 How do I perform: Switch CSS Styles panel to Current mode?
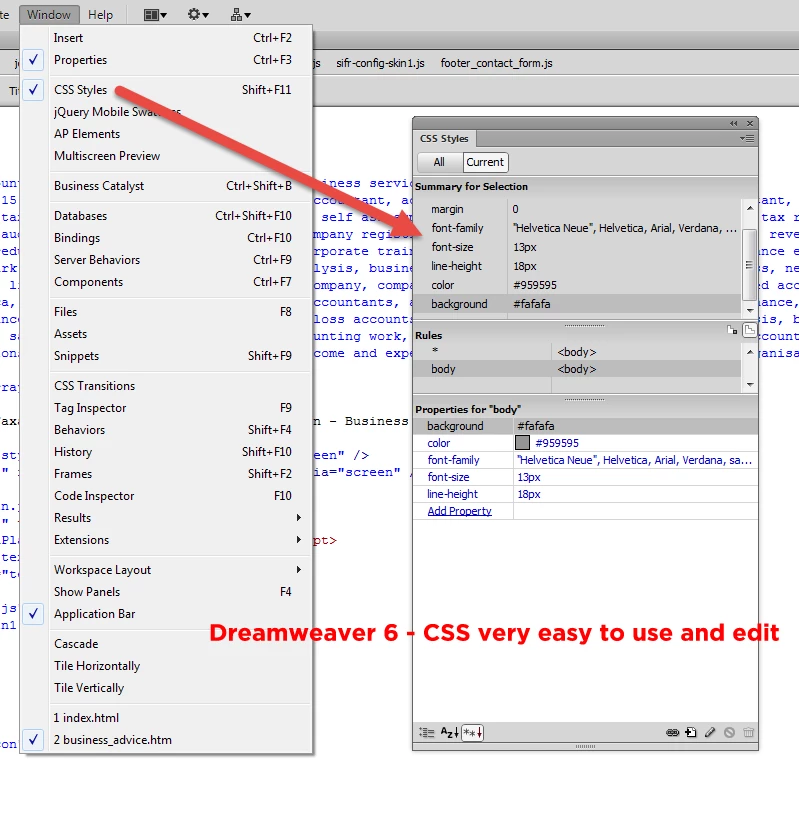click(x=485, y=162)
